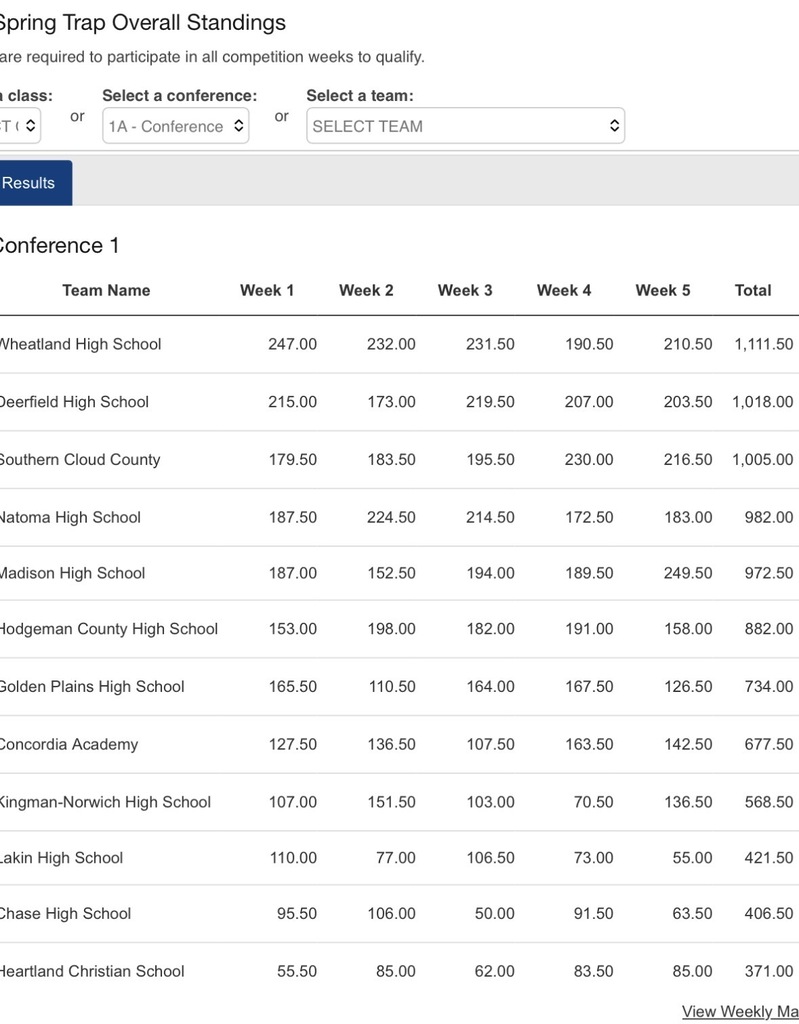Select the Southern Cloud County row name

[x=79, y=459]
